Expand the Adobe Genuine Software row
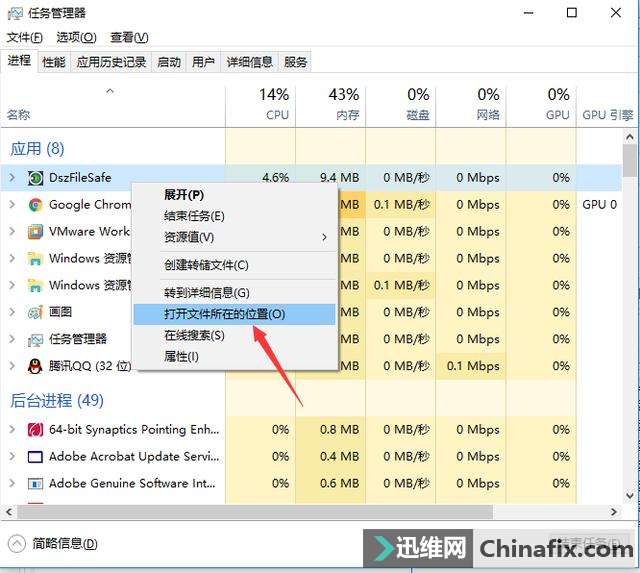Viewport: 640px width, 573px height. 12,483
